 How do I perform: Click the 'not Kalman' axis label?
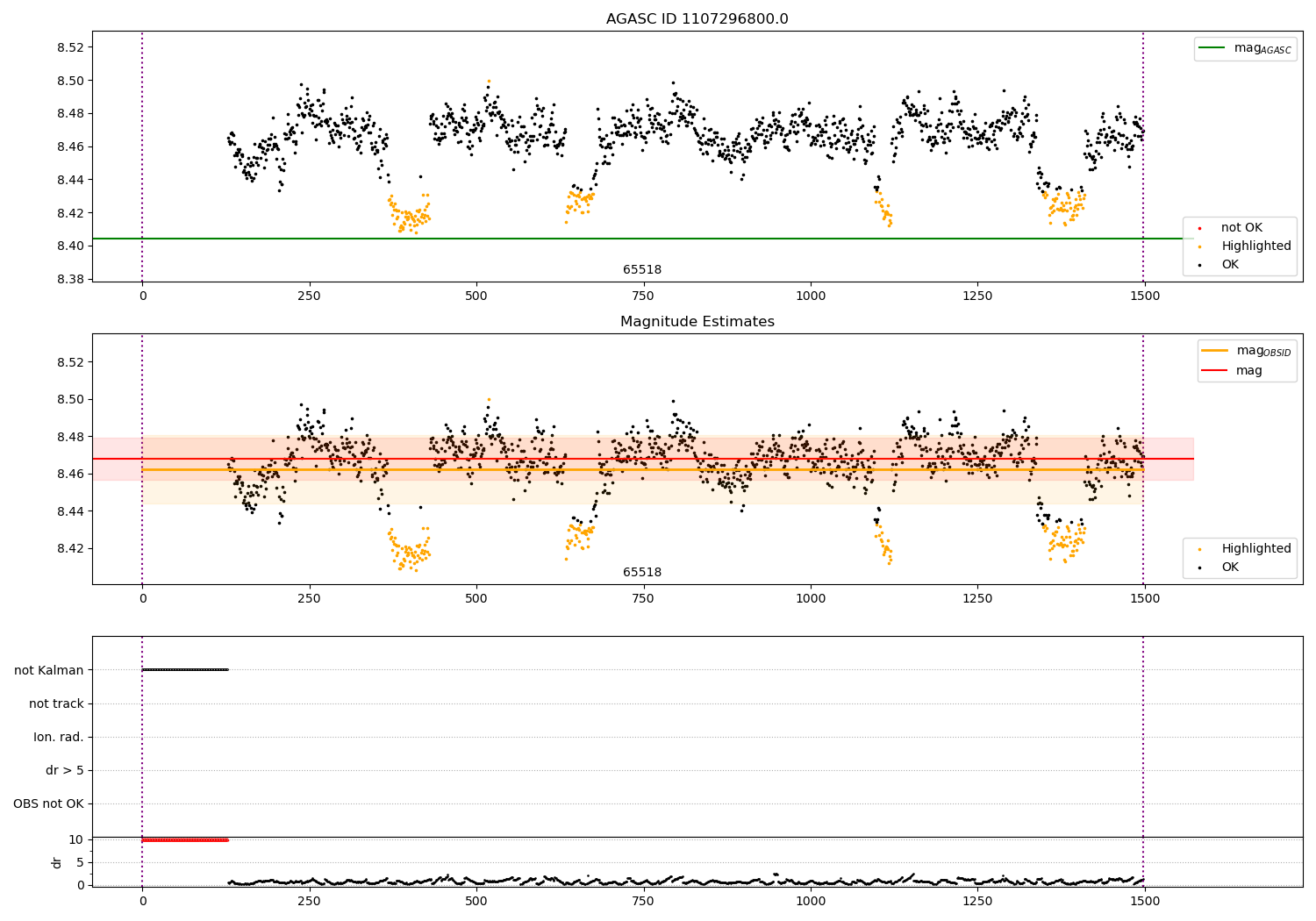[49, 670]
